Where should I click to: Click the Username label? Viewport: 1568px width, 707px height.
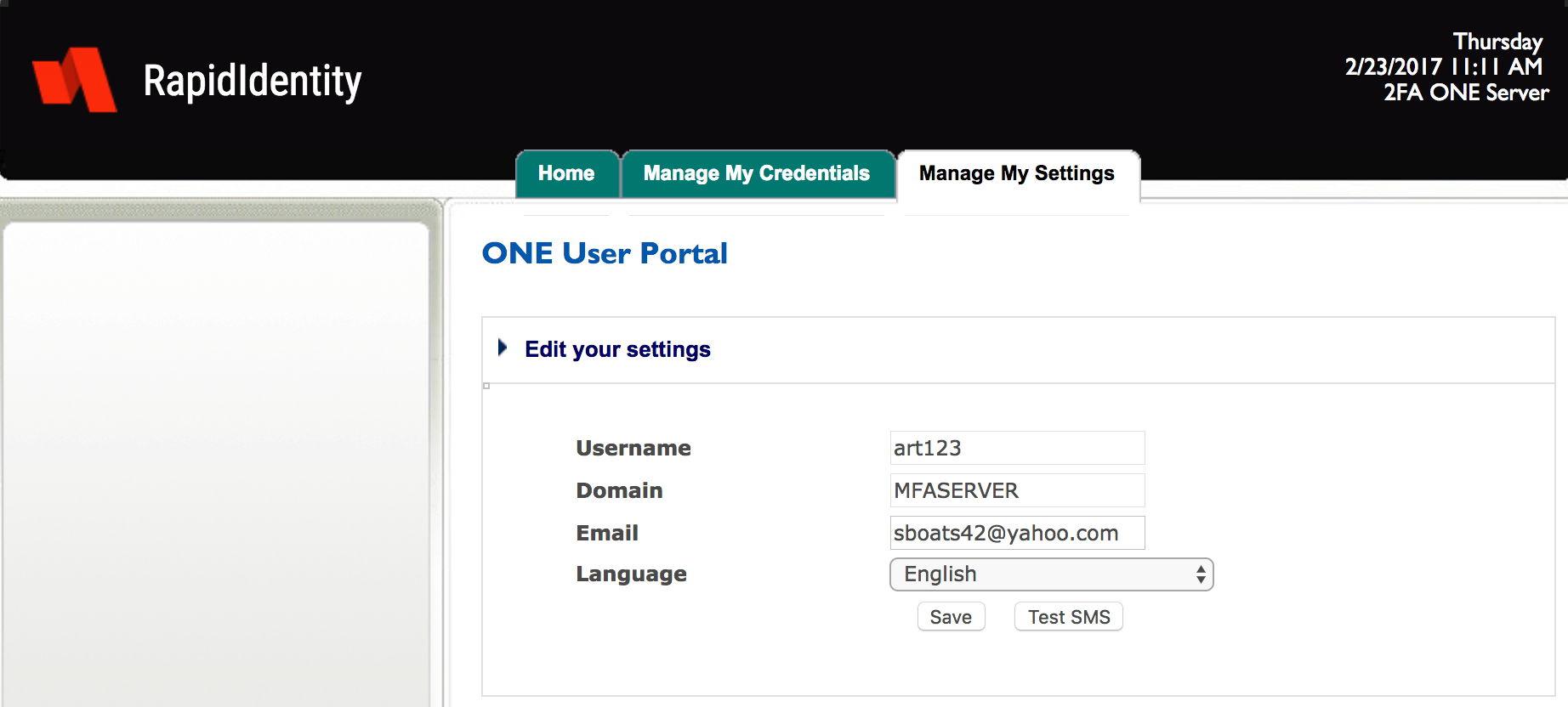[633, 448]
